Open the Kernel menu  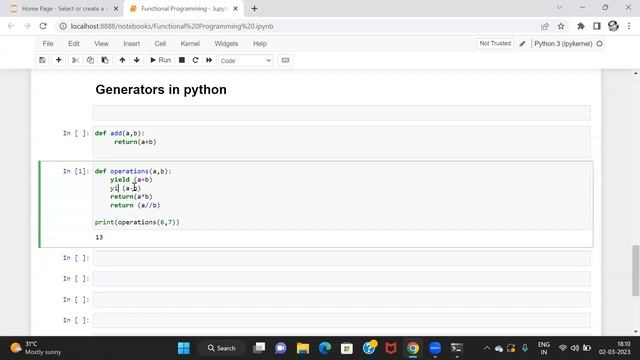(190, 44)
